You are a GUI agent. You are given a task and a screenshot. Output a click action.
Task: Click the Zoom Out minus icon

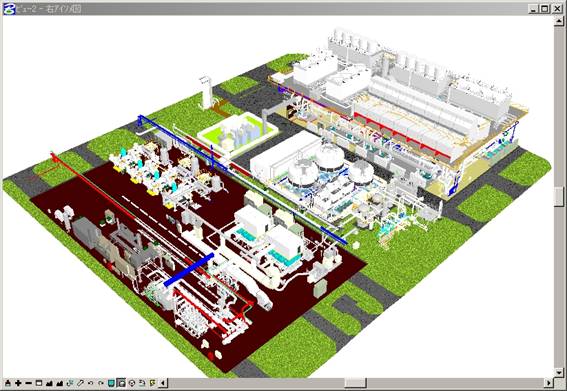click(29, 383)
